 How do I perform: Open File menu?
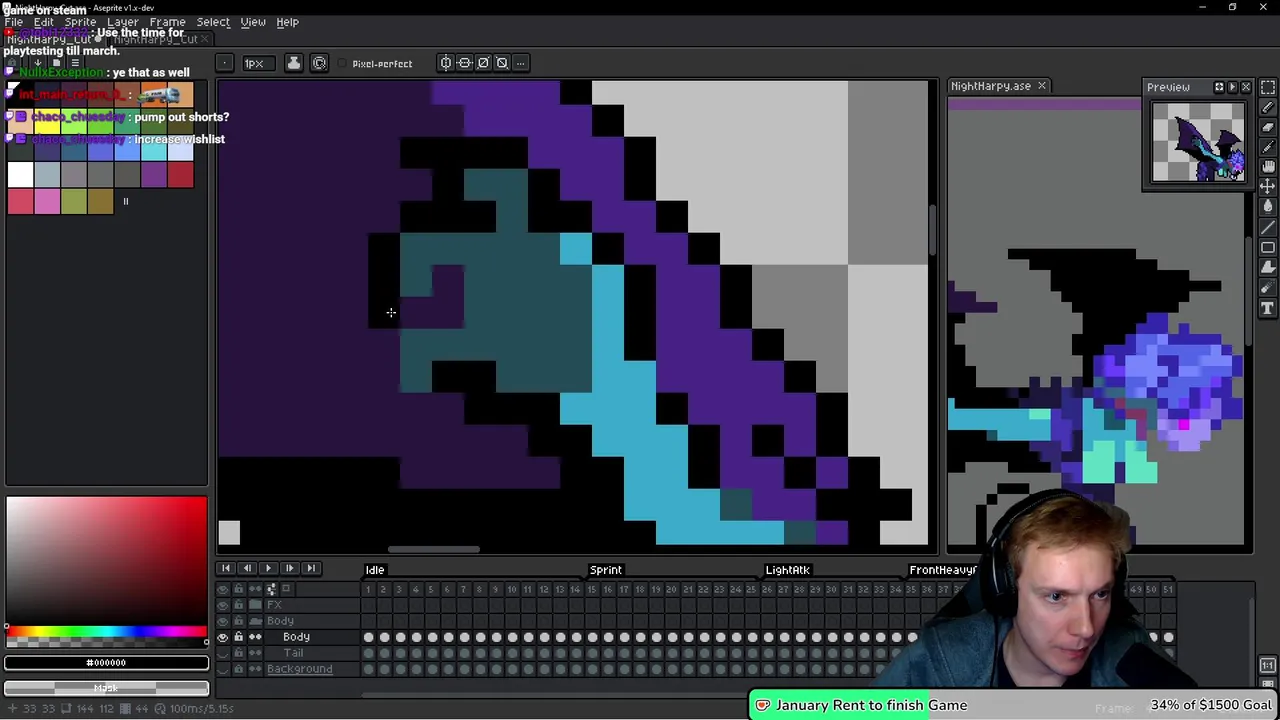(x=14, y=22)
